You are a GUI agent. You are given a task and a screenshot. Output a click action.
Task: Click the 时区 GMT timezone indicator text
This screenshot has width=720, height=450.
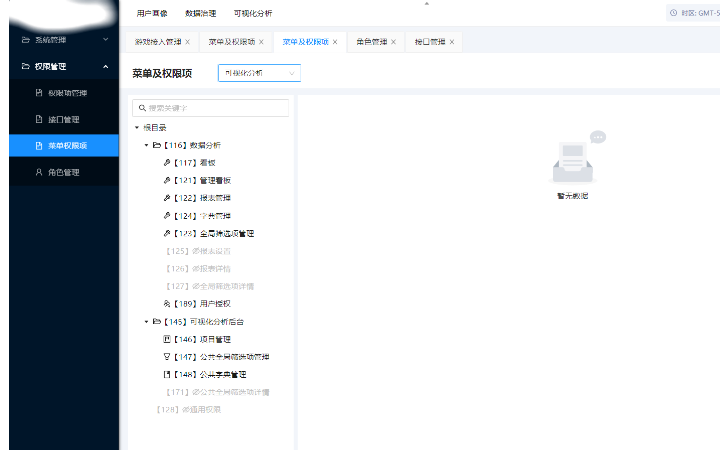[700, 13]
